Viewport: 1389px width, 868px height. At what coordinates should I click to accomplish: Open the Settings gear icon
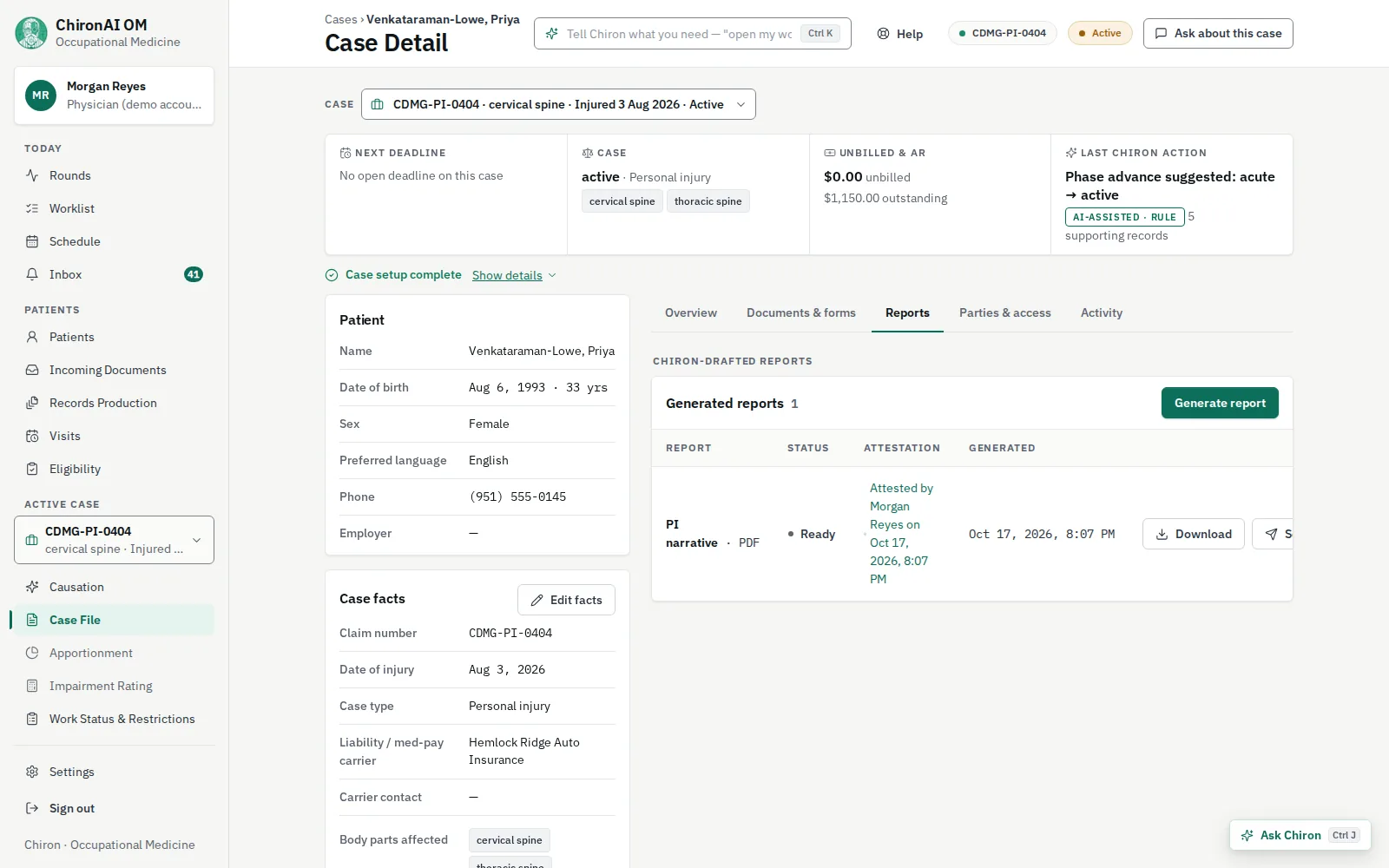32,772
